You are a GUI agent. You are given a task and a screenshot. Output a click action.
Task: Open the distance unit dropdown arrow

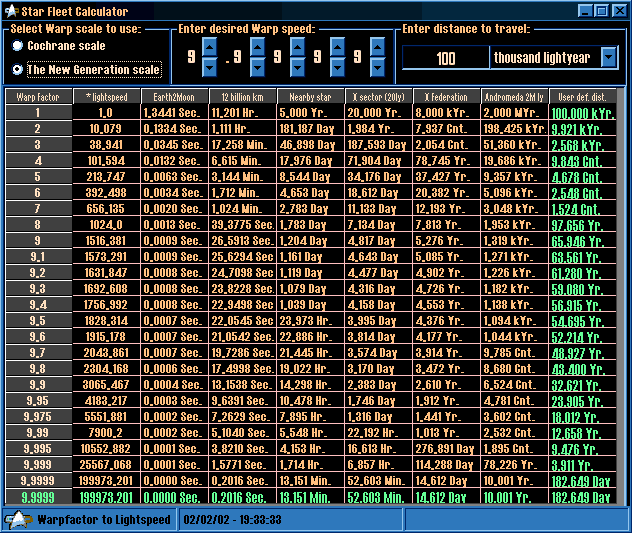609,58
